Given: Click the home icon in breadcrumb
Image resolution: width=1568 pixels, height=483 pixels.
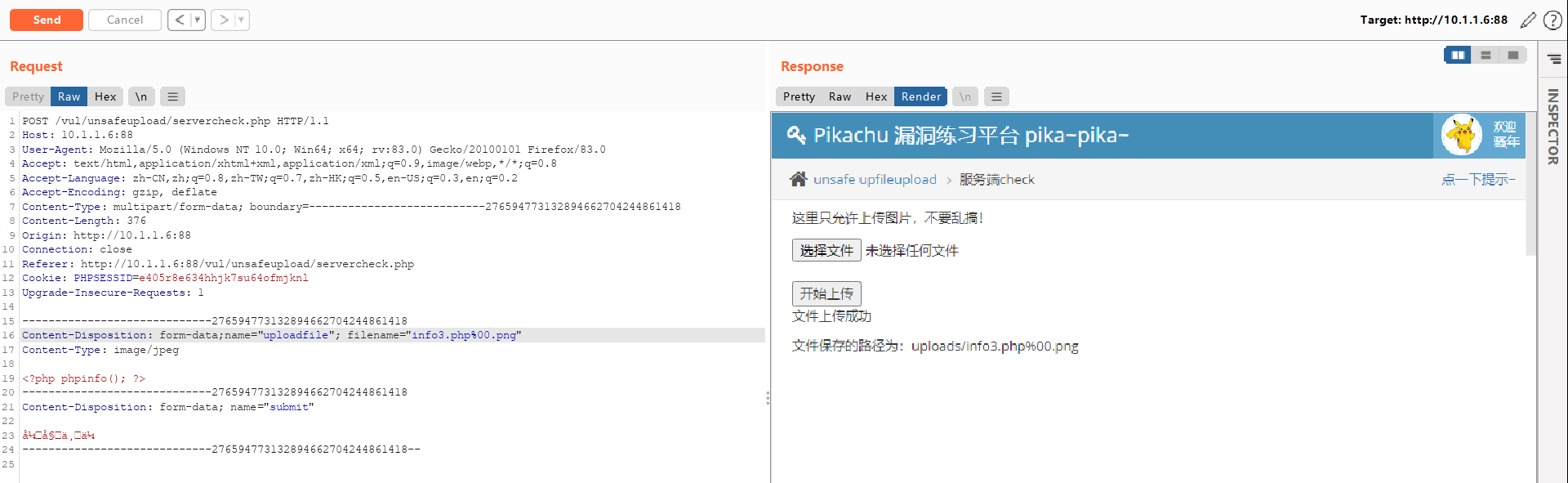Looking at the screenshot, I should pyautogui.click(x=798, y=179).
